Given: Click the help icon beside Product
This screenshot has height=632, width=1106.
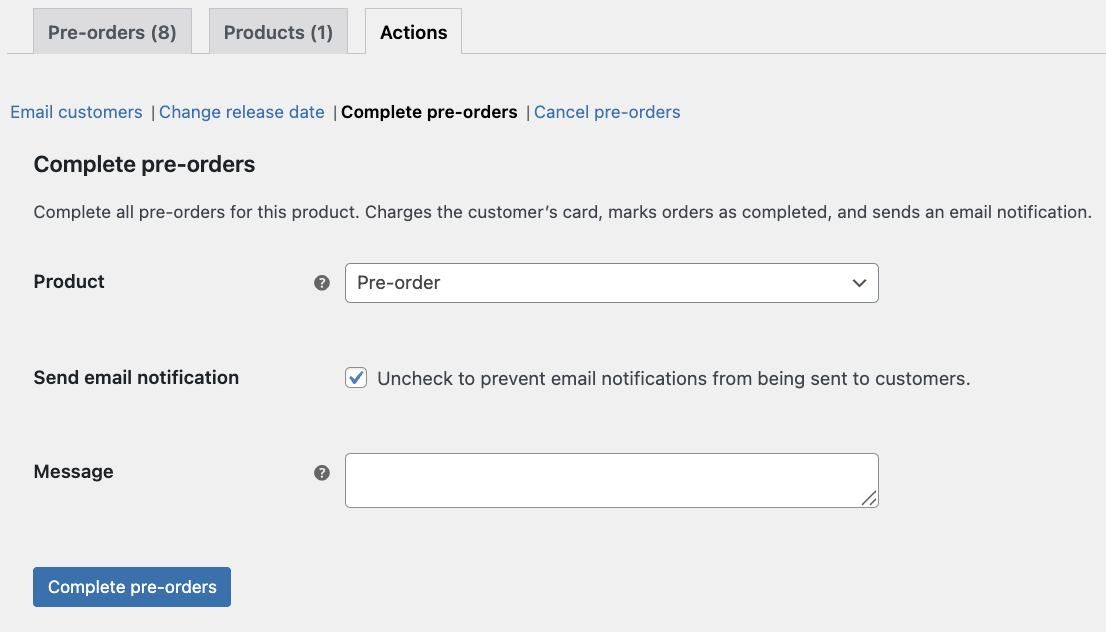Looking at the screenshot, I should [x=322, y=283].
